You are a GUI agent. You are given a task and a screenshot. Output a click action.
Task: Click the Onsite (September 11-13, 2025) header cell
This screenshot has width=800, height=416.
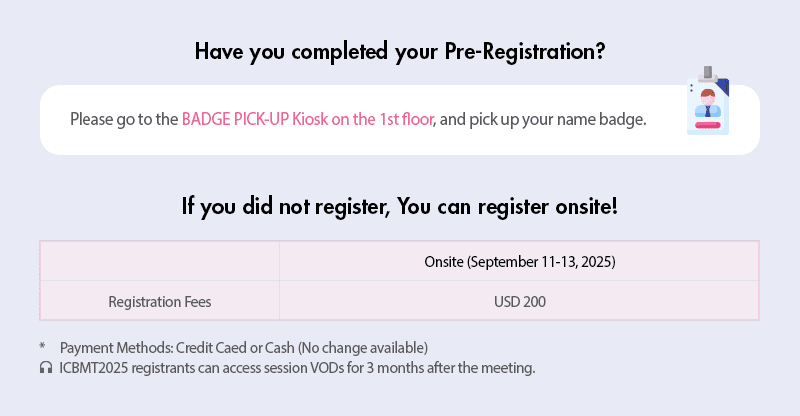518,262
